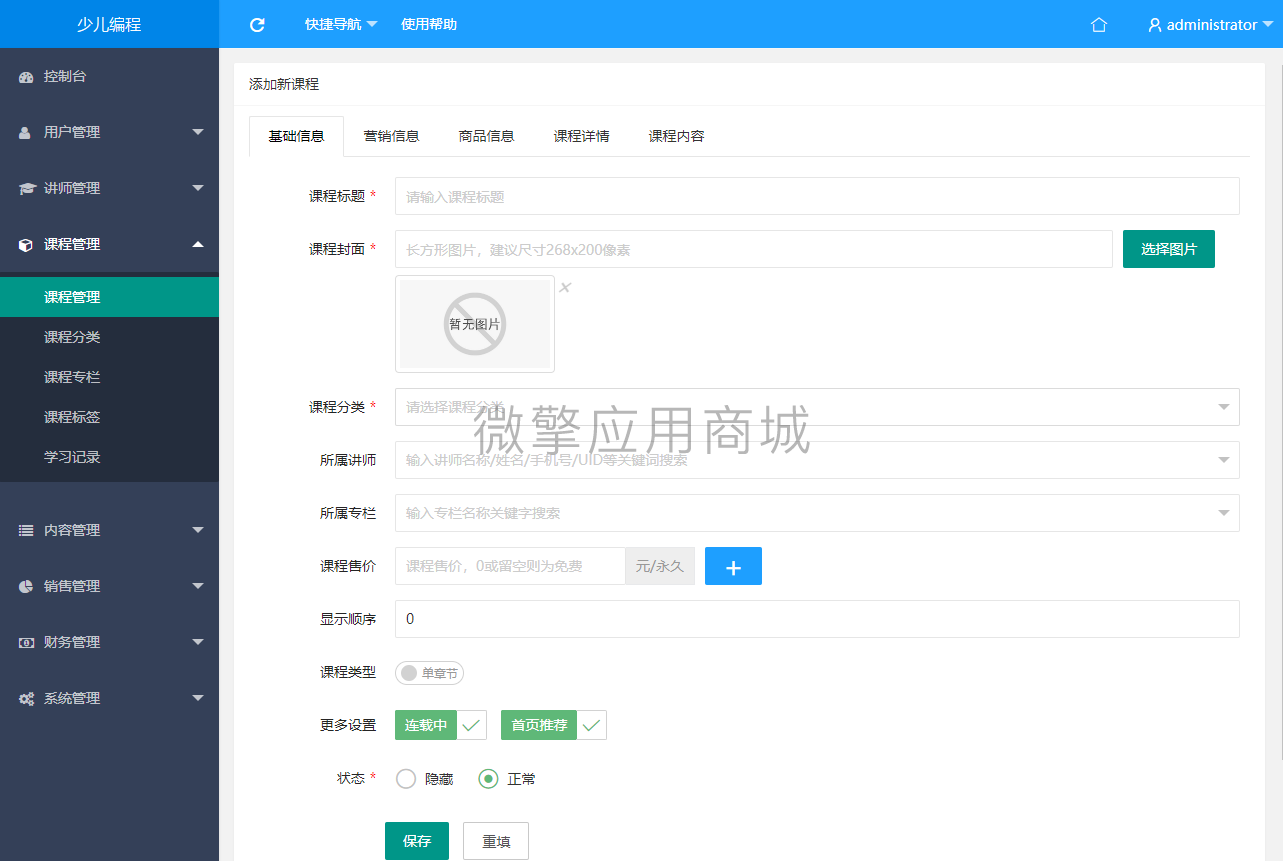This screenshot has width=1283, height=861.
Task: Expand the 销售管理 sidebar menu
Action: (x=198, y=586)
